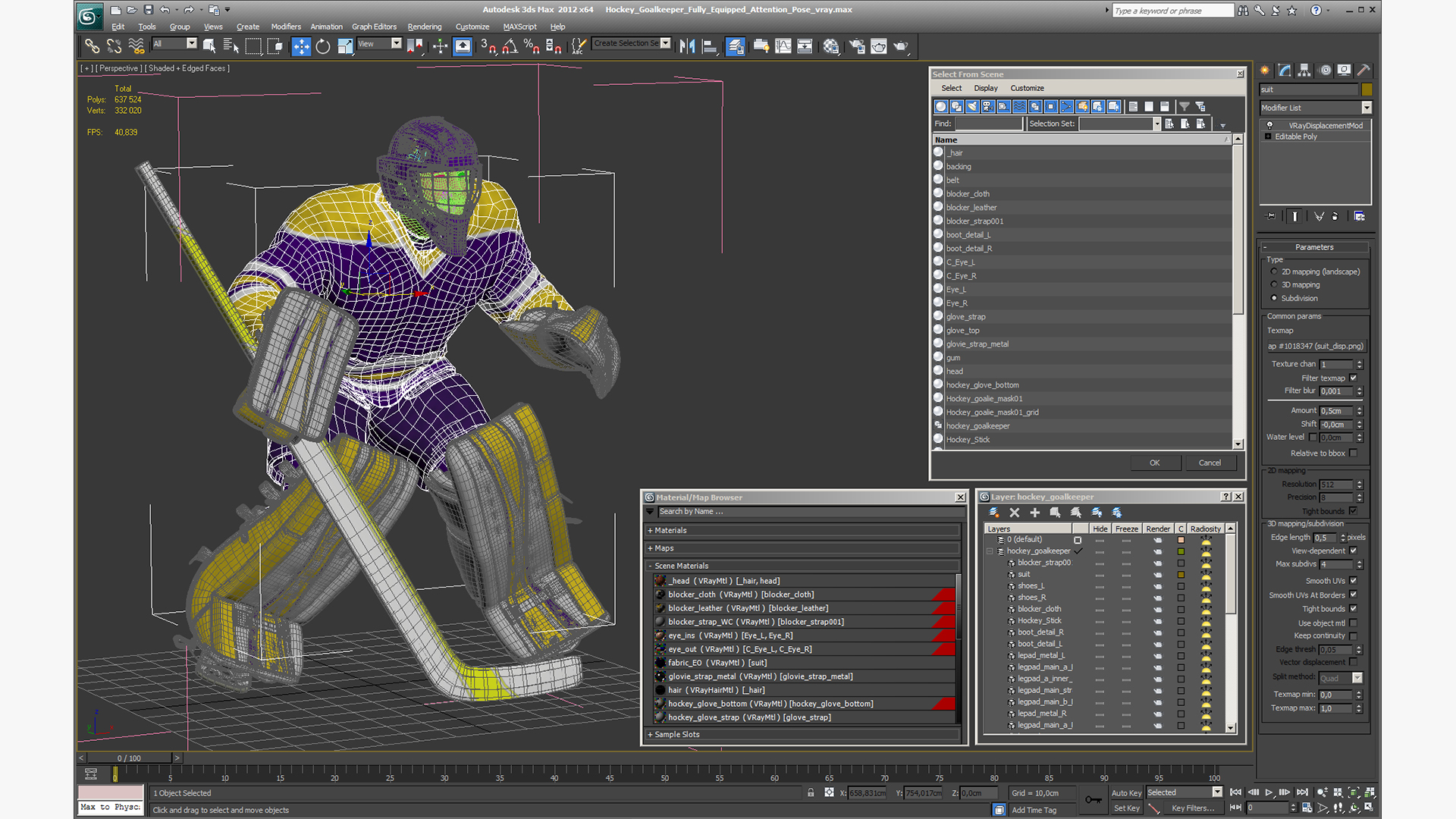The width and height of the screenshot is (1456, 819).
Task: Open Customize menu in Select From Scene
Action: pyautogui.click(x=1027, y=88)
